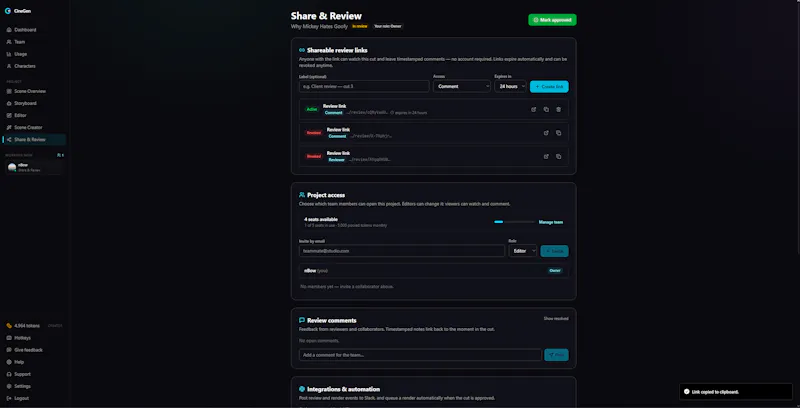The width and height of the screenshot is (800, 408).
Task: Click the Review comments speech icon
Action: (x=302, y=321)
